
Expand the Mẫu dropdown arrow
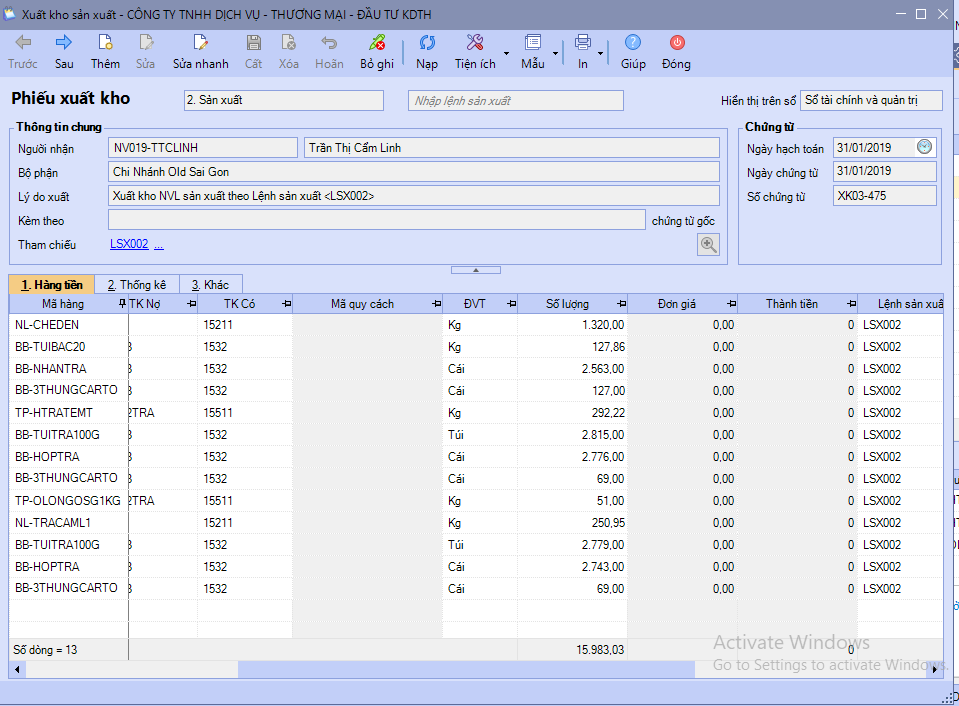click(555, 53)
